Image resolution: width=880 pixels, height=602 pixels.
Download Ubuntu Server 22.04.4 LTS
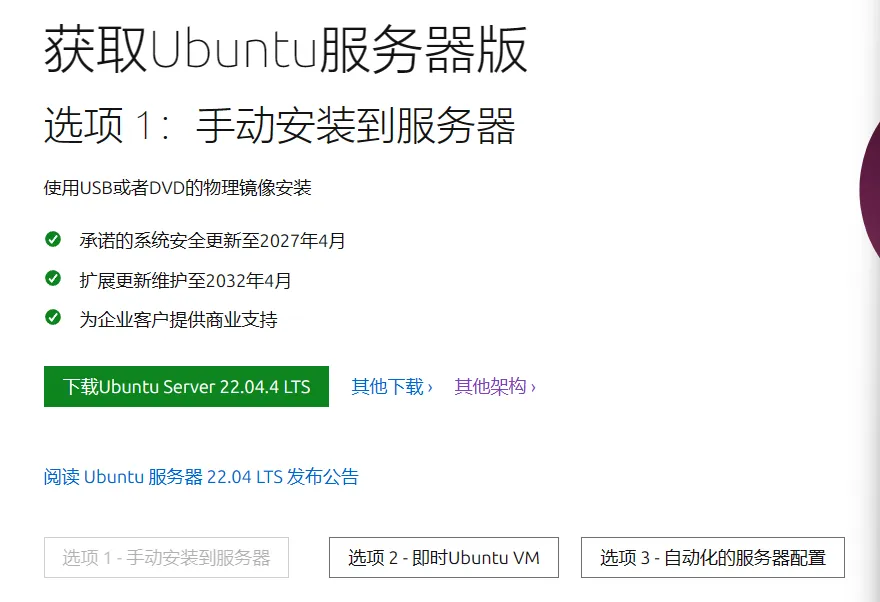(x=186, y=387)
